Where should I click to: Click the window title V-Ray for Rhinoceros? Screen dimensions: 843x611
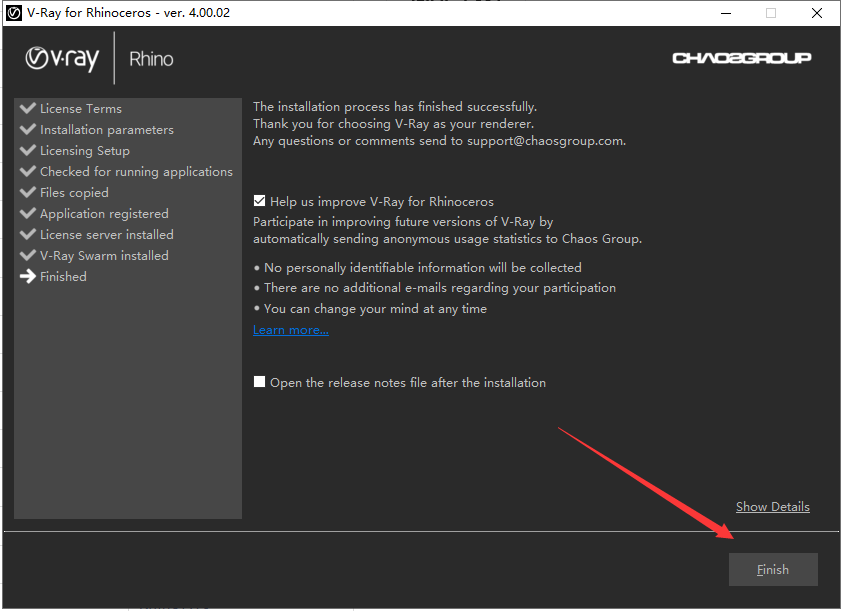pyautogui.click(x=128, y=13)
